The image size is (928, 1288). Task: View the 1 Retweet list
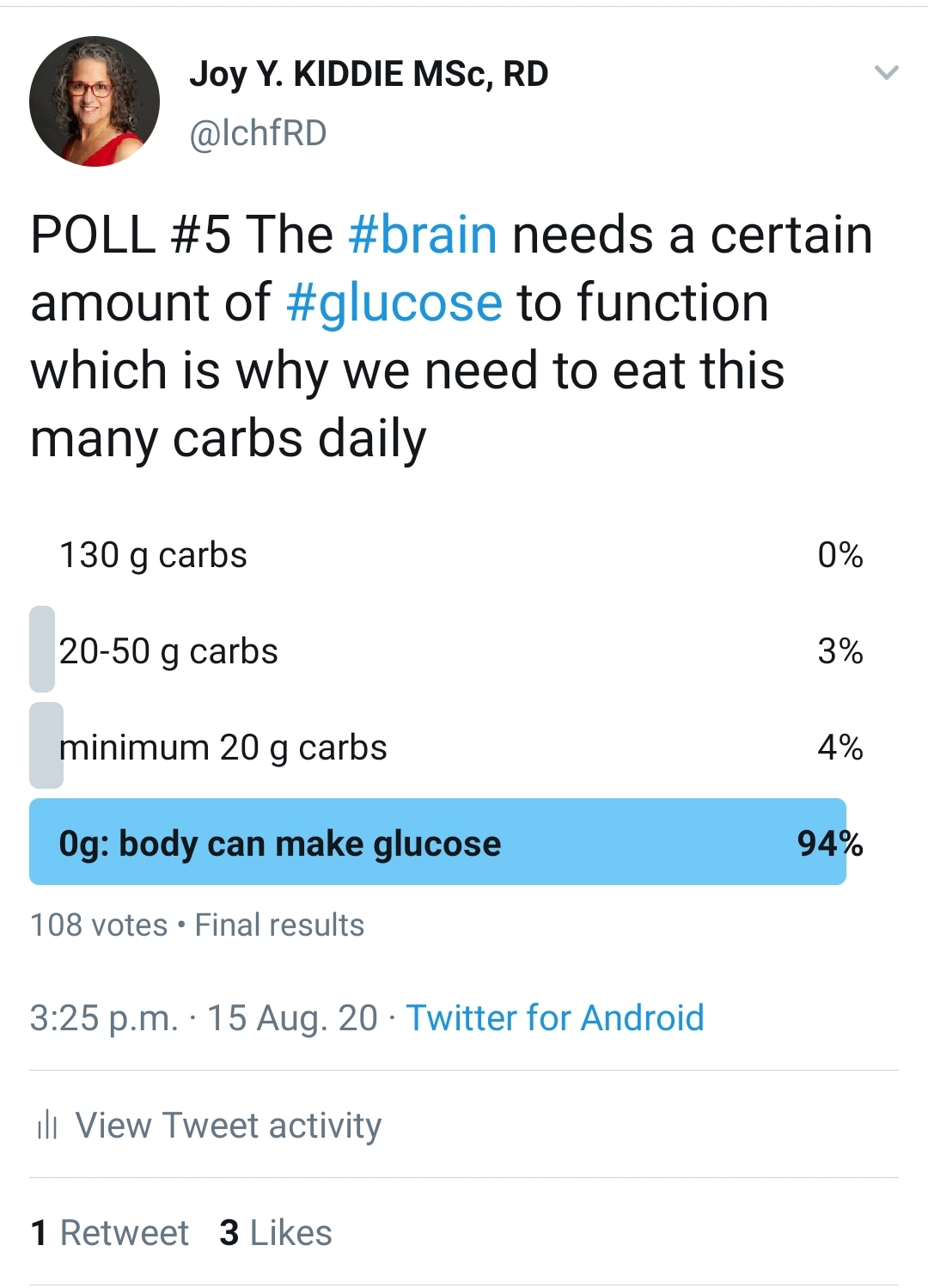[x=109, y=1233]
